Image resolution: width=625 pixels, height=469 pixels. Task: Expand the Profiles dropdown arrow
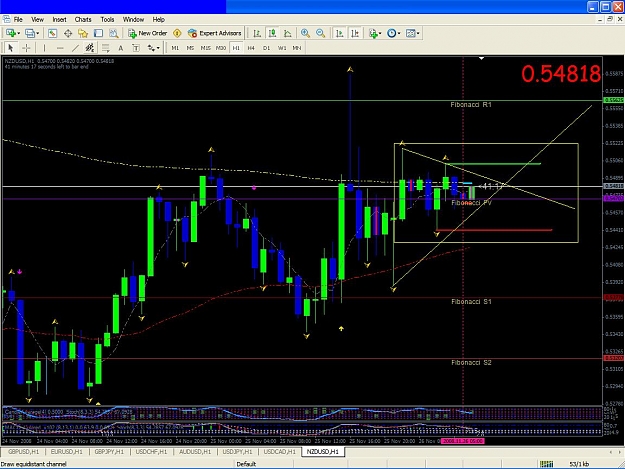(37, 33)
